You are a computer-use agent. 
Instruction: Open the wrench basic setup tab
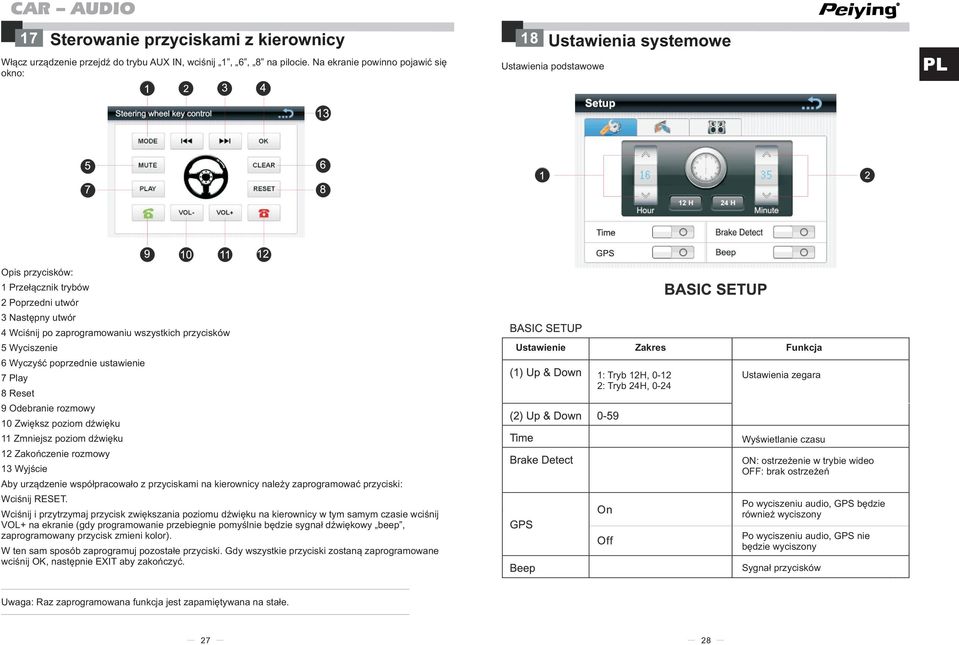click(610, 127)
